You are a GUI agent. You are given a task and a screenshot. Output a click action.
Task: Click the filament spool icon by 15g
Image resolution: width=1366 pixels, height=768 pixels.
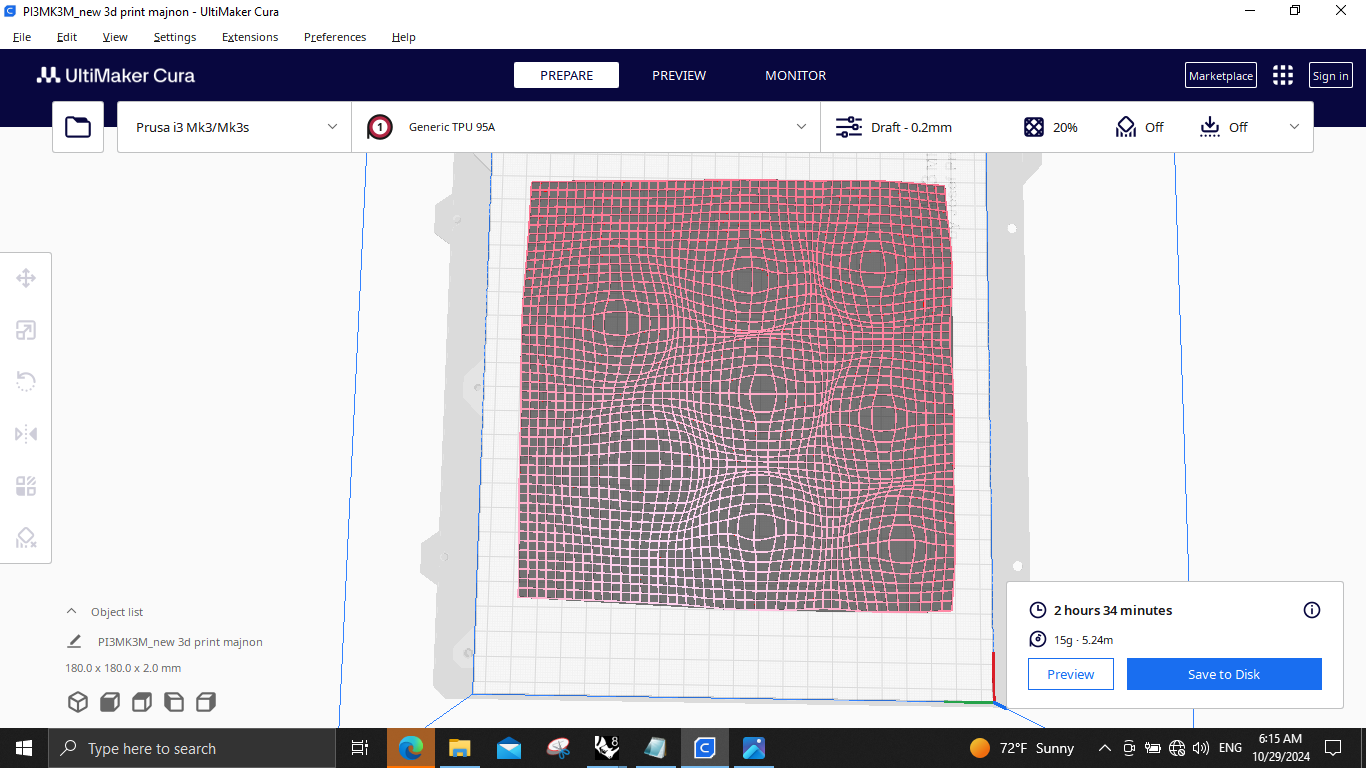coord(1038,640)
